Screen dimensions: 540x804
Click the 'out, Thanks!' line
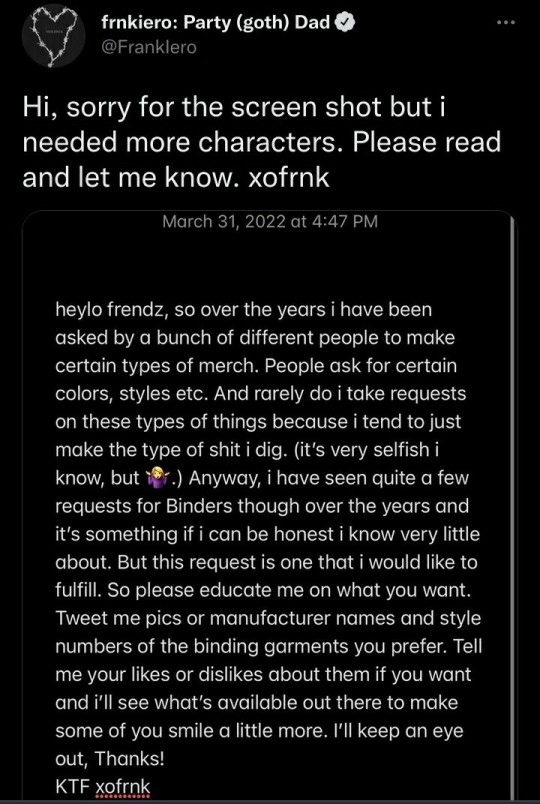click(109, 758)
